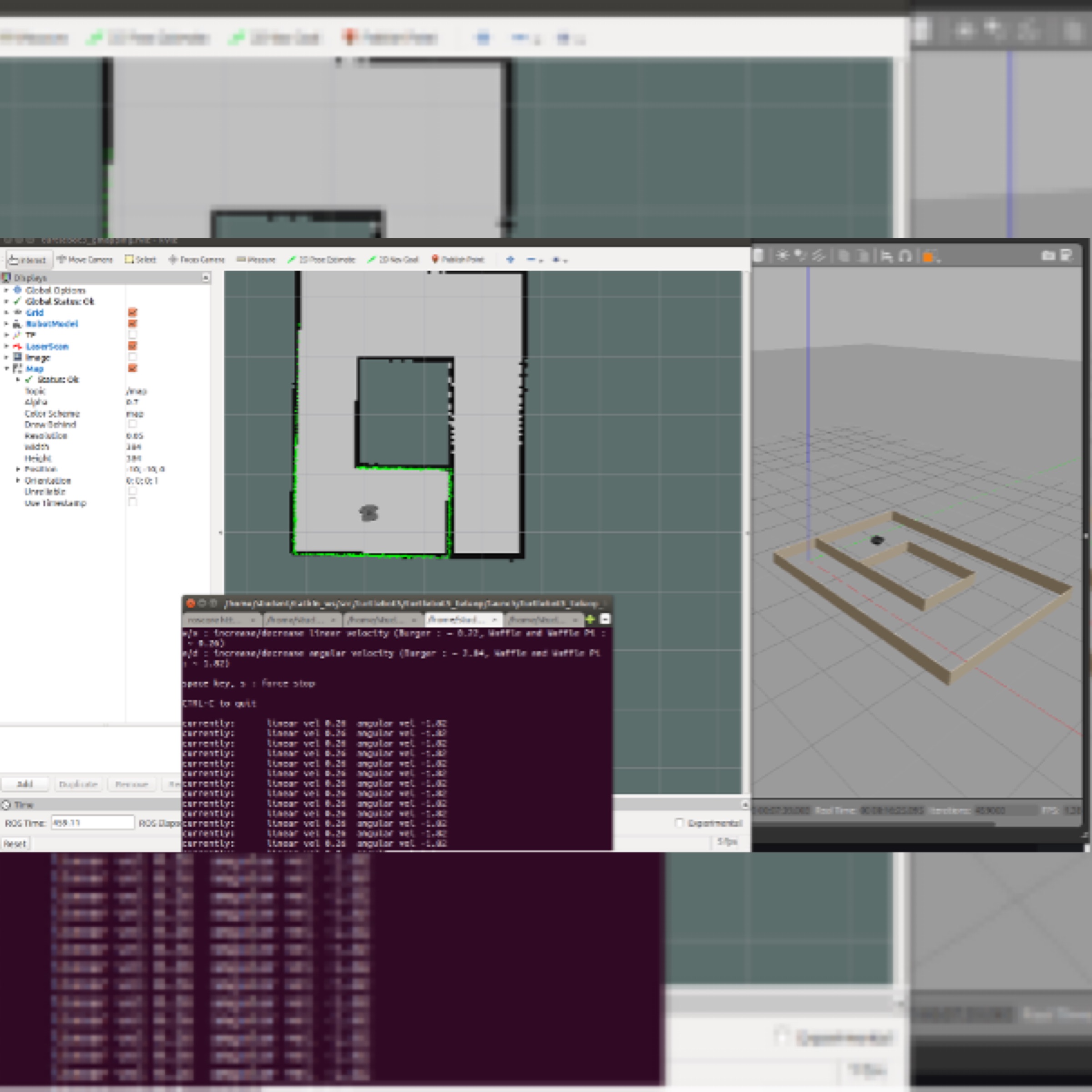Add a spot light in Gazebo toolbar

(x=800, y=256)
